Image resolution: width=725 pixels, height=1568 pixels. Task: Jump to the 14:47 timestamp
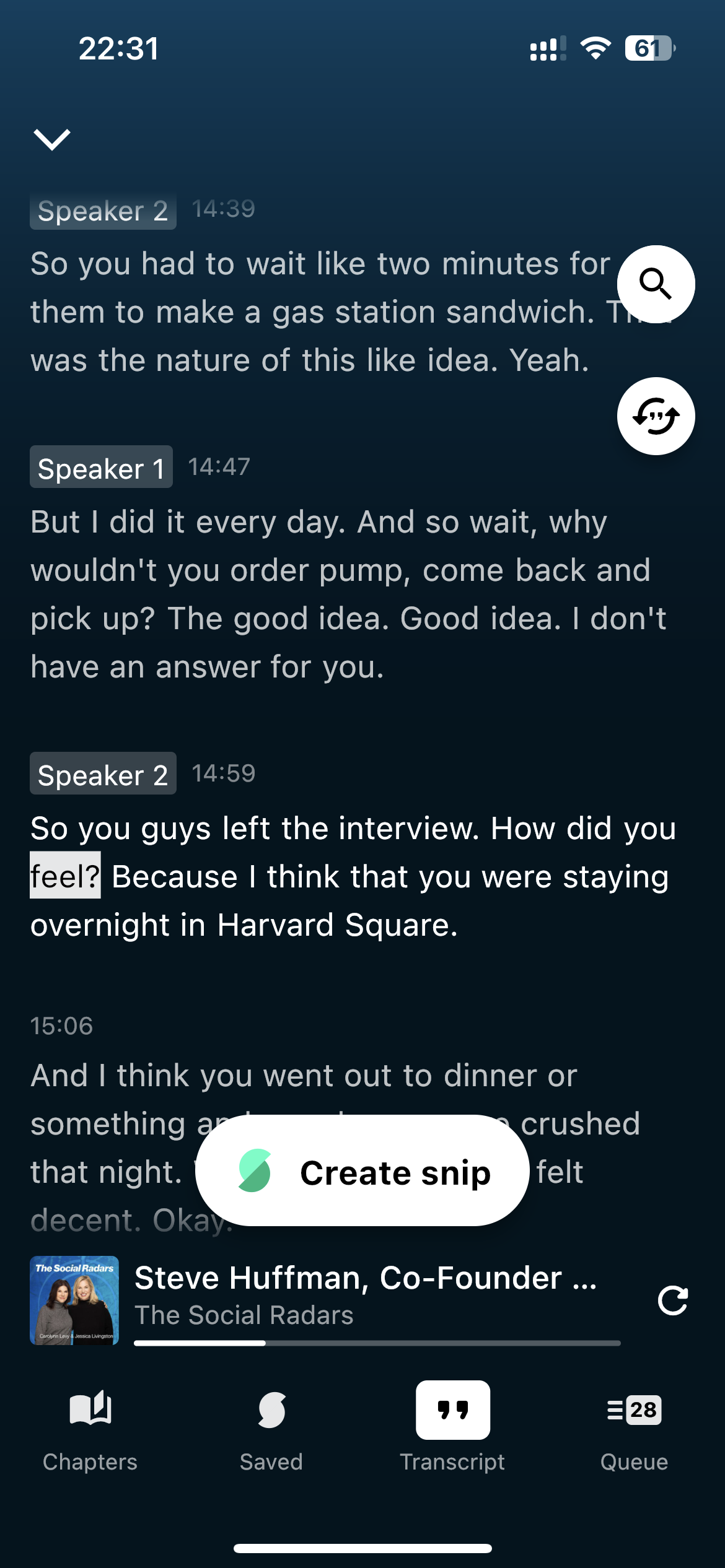pyautogui.click(x=219, y=467)
